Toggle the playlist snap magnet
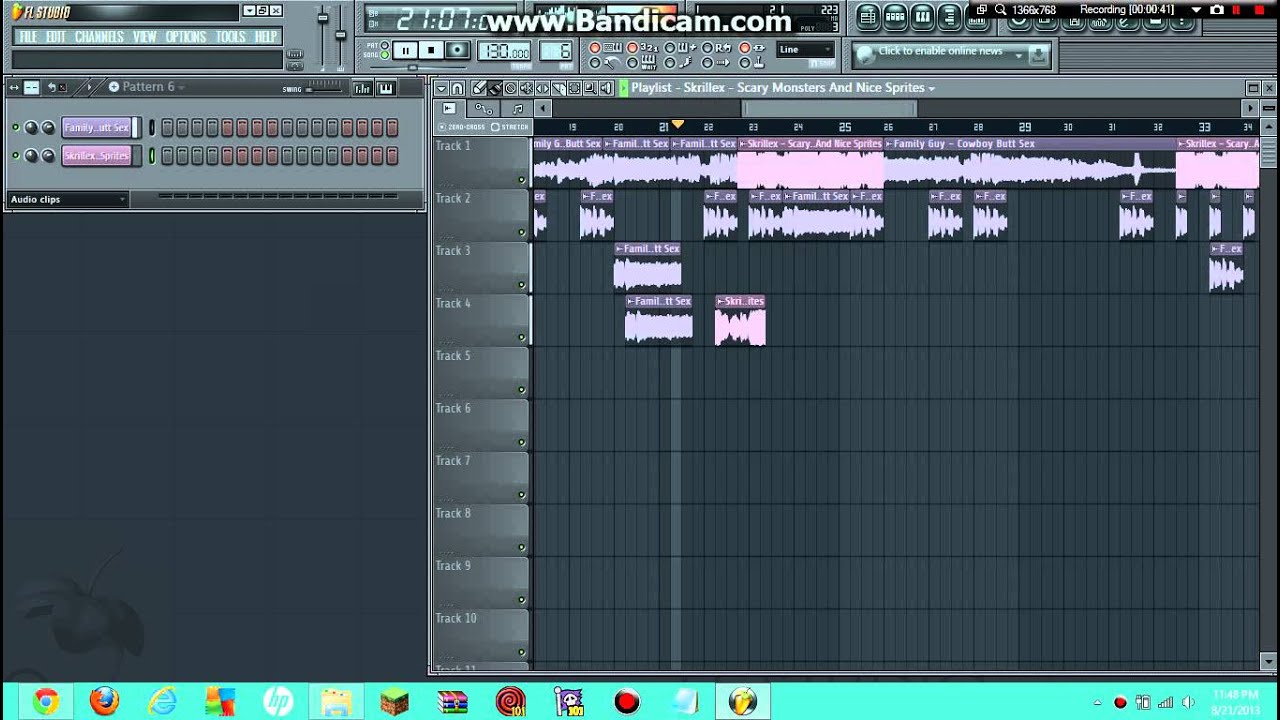Screen dimensions: 1280x720 457,88
